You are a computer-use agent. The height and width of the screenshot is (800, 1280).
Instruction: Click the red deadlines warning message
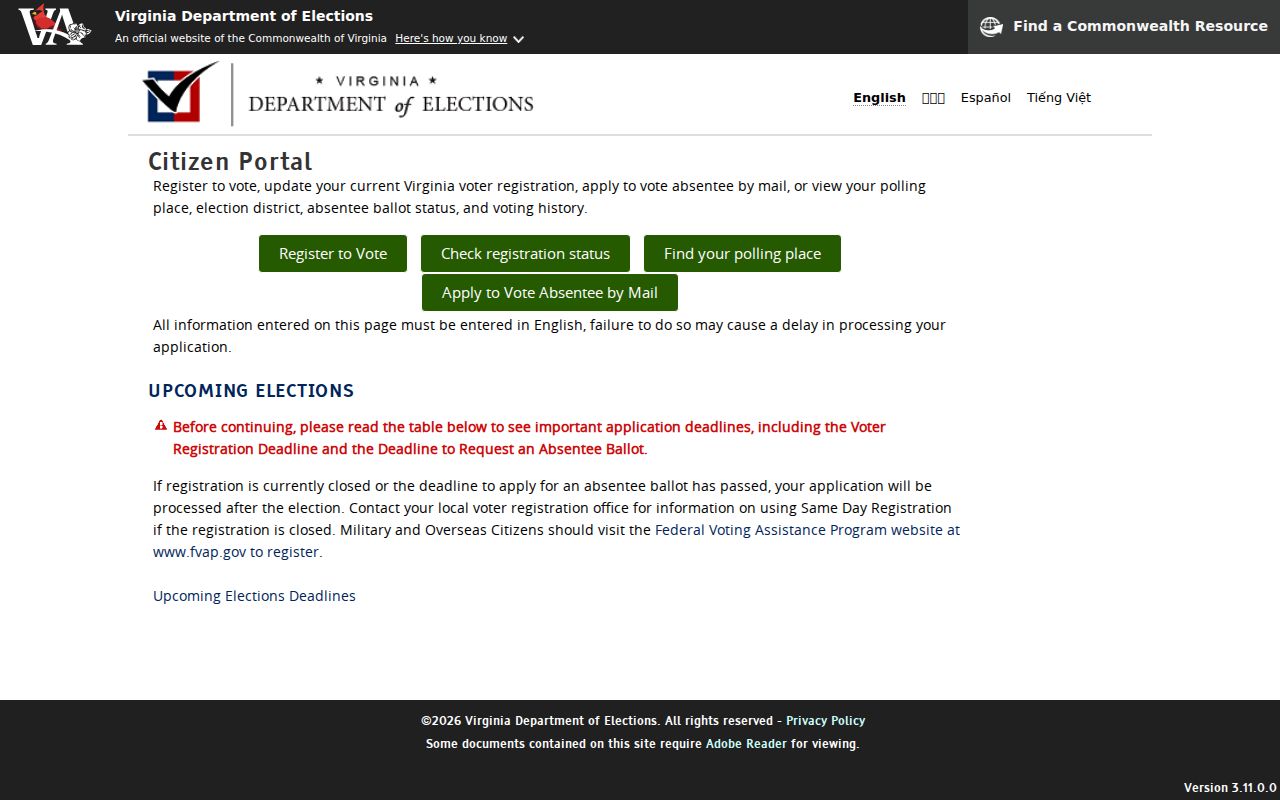[529, 438]
